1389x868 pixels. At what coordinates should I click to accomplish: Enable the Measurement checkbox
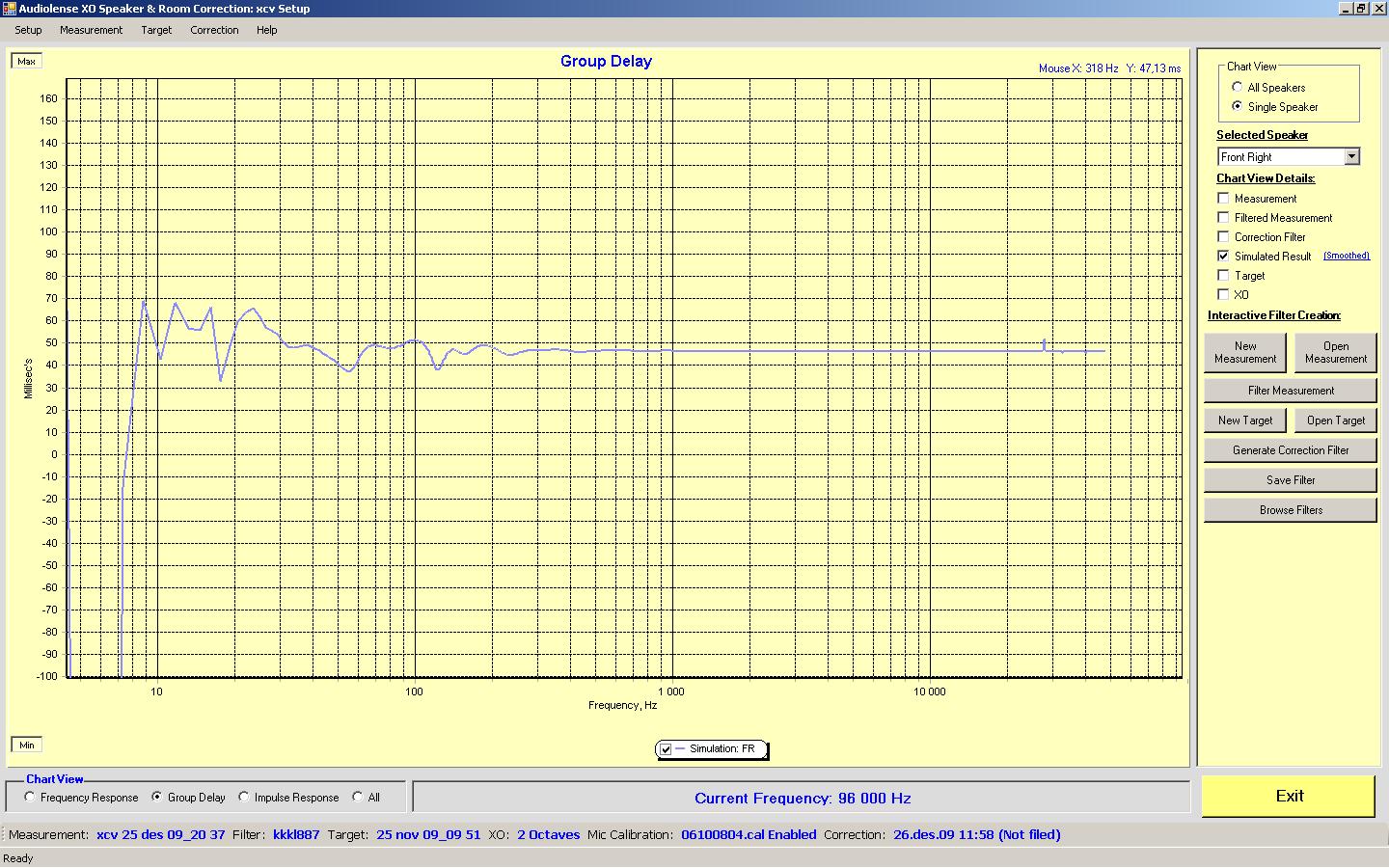pyautogui.click(x=1223, y=199)
